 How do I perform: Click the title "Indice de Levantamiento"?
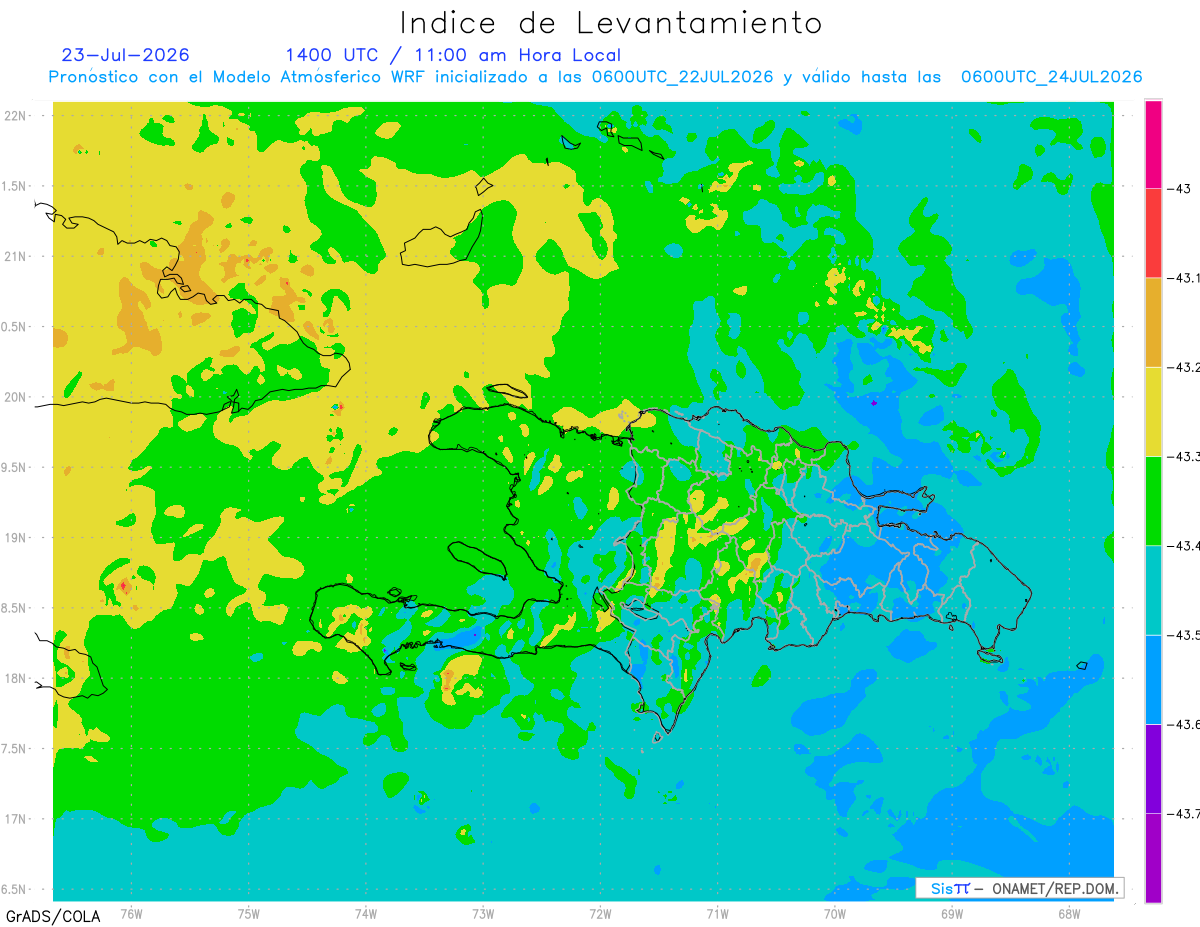(611, 23)
